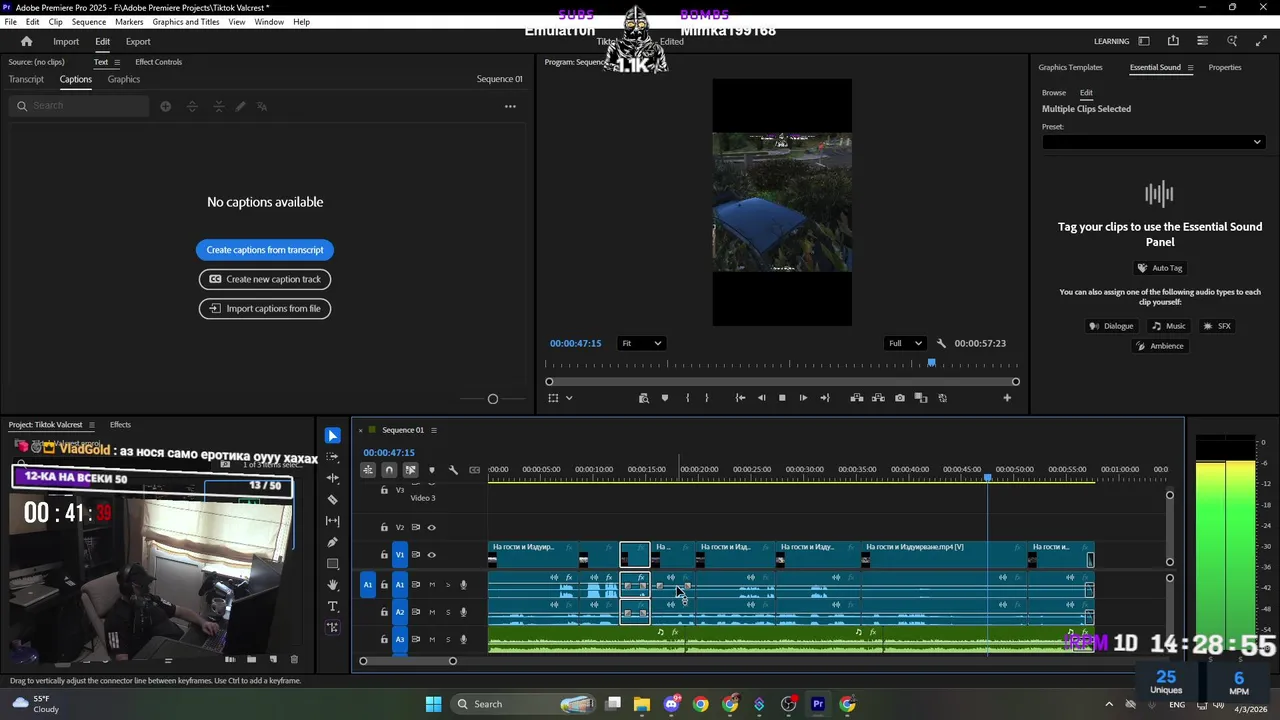Viewport: 1280px width, 720px height.
Task: Select the Type tool
Action: [333, 607]
